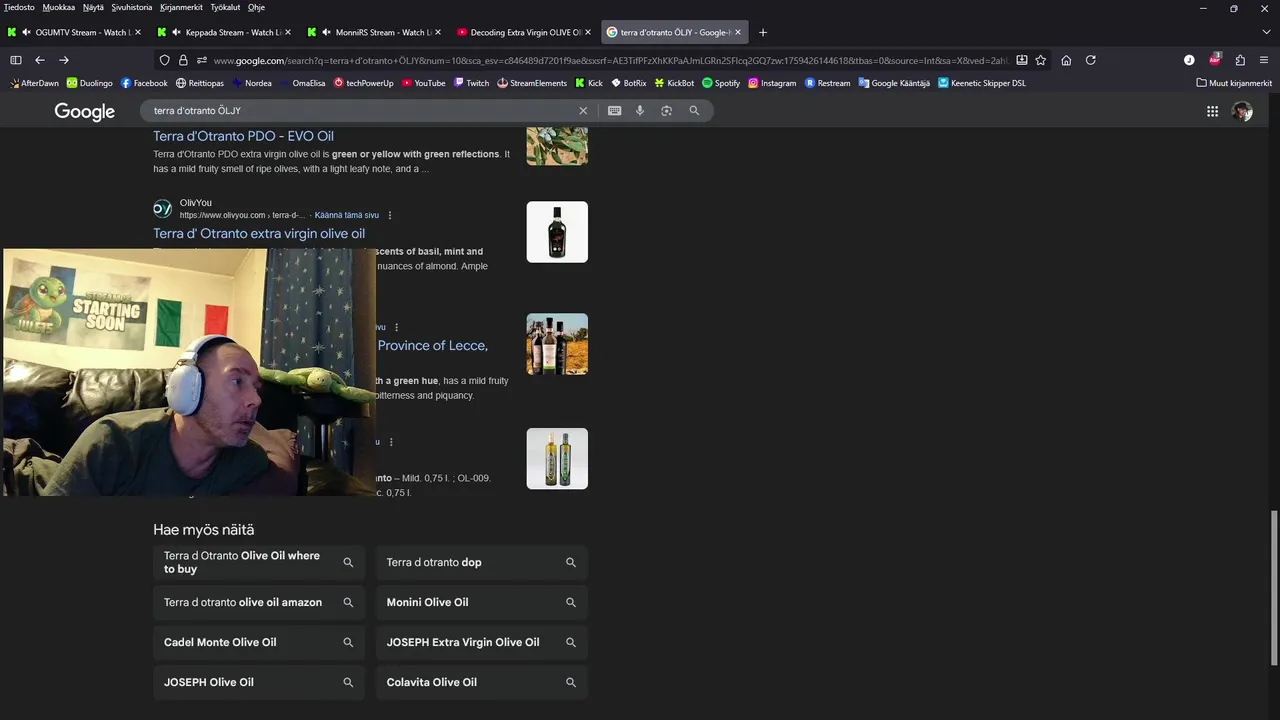Go forward one page

(64, 60)
